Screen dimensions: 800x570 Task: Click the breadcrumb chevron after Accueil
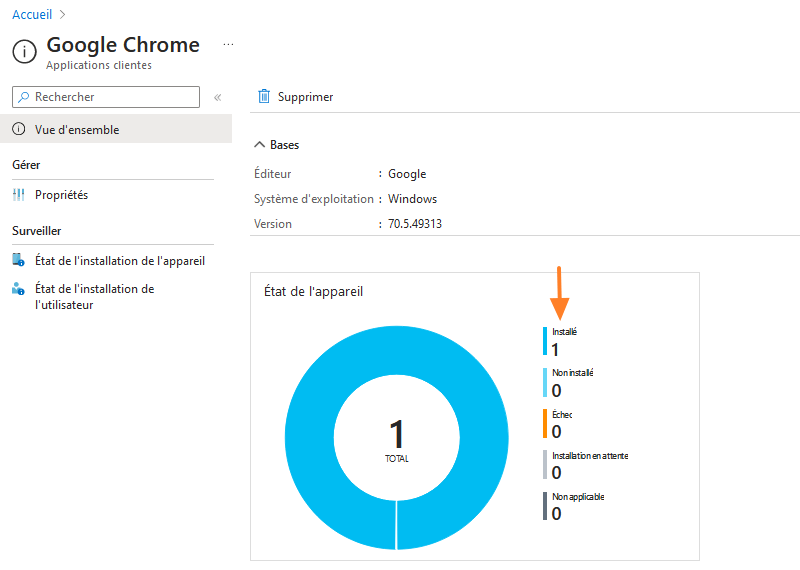click(62, 14)
